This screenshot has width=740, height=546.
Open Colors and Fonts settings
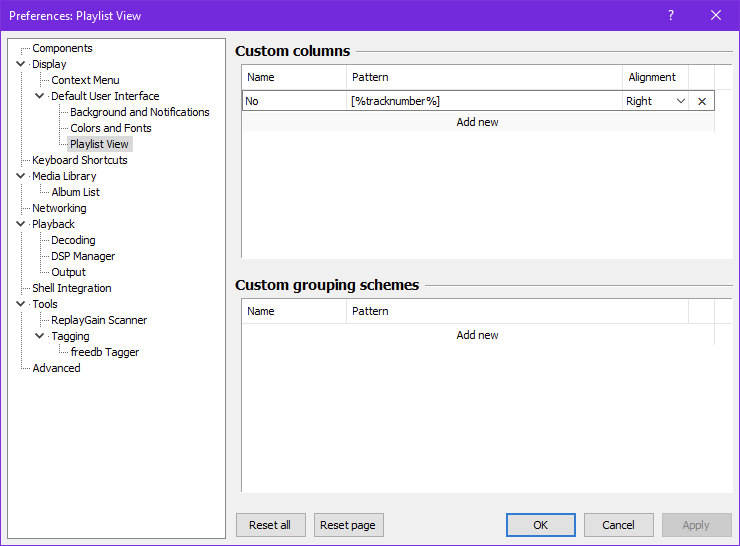(111, 128)
